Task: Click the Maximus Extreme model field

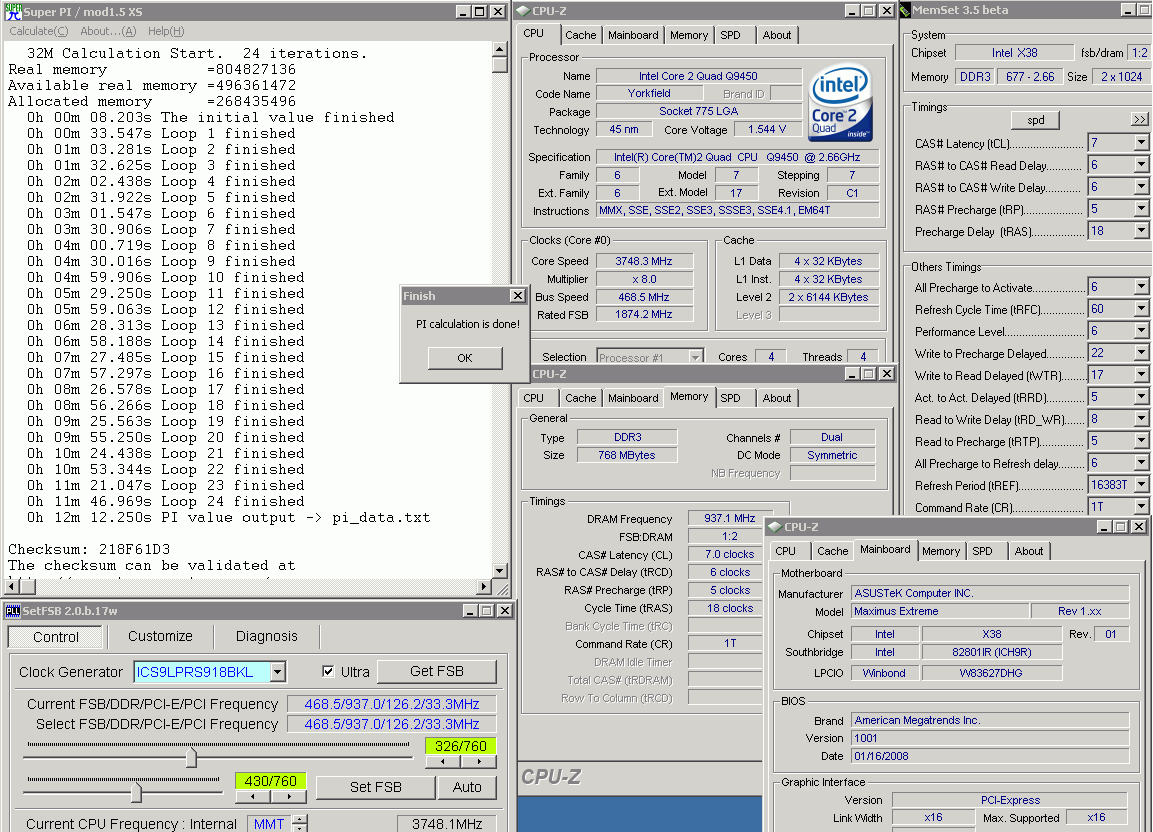Action: [940, 611]
